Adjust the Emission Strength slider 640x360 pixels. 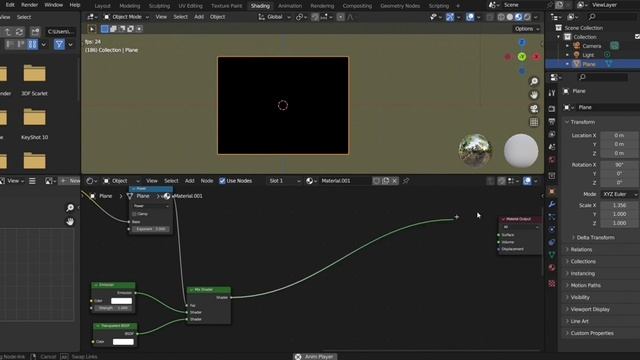click(x=113, y=308)
